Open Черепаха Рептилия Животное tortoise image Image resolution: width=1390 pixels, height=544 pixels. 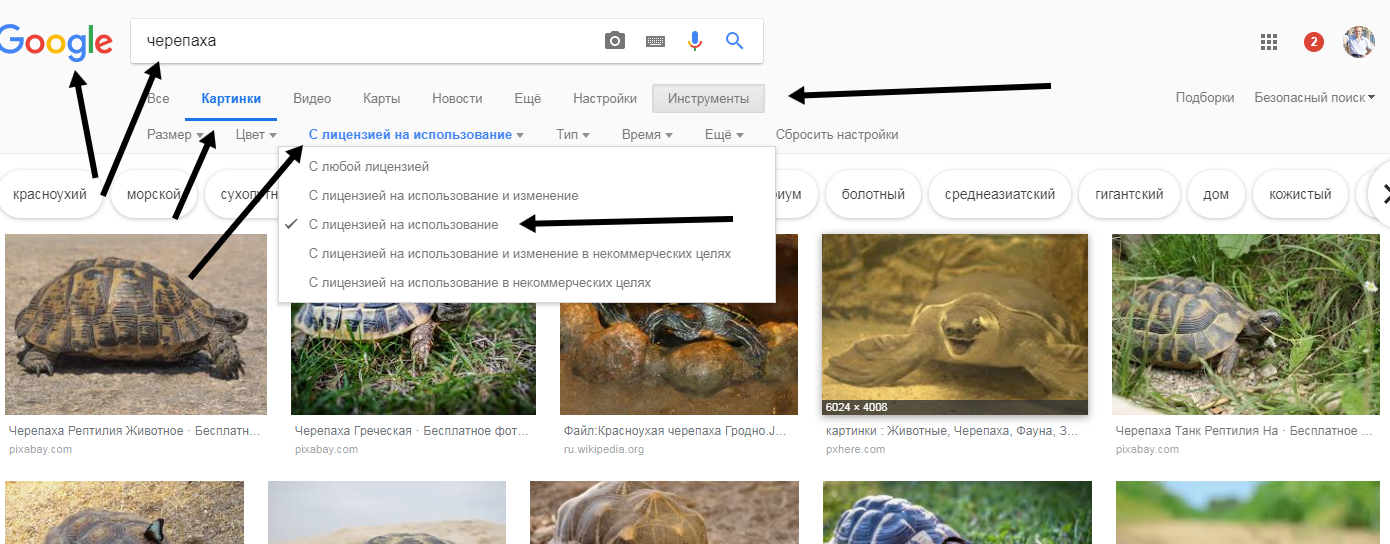pos(136,324)
